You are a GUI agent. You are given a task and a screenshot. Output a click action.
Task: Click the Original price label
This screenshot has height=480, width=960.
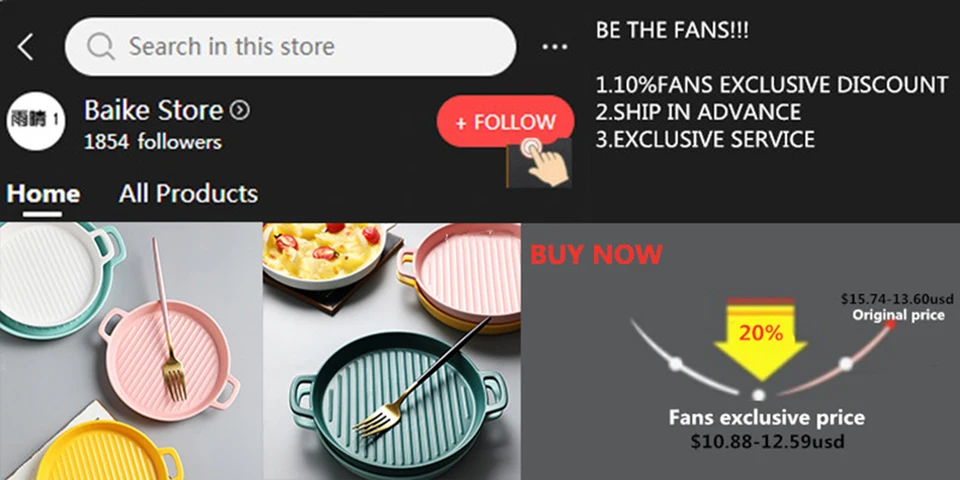click(x=898, y=316)
